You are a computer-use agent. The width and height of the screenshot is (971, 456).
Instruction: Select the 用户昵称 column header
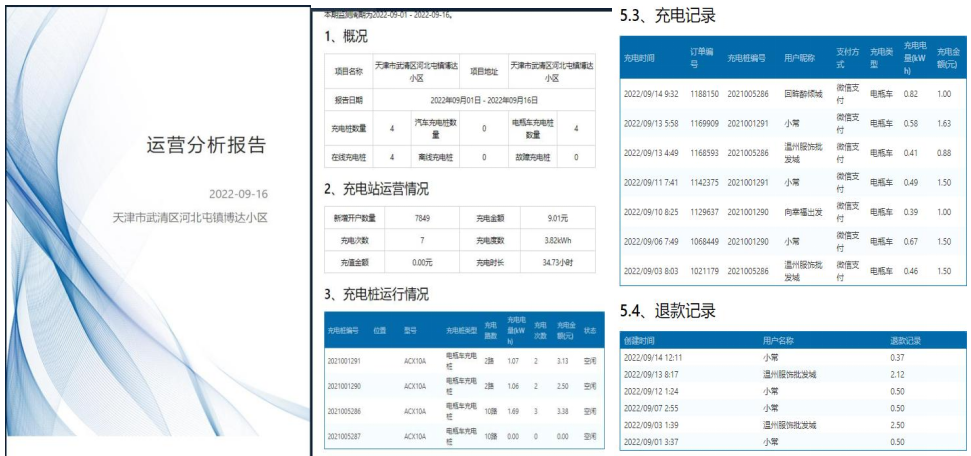799,58
